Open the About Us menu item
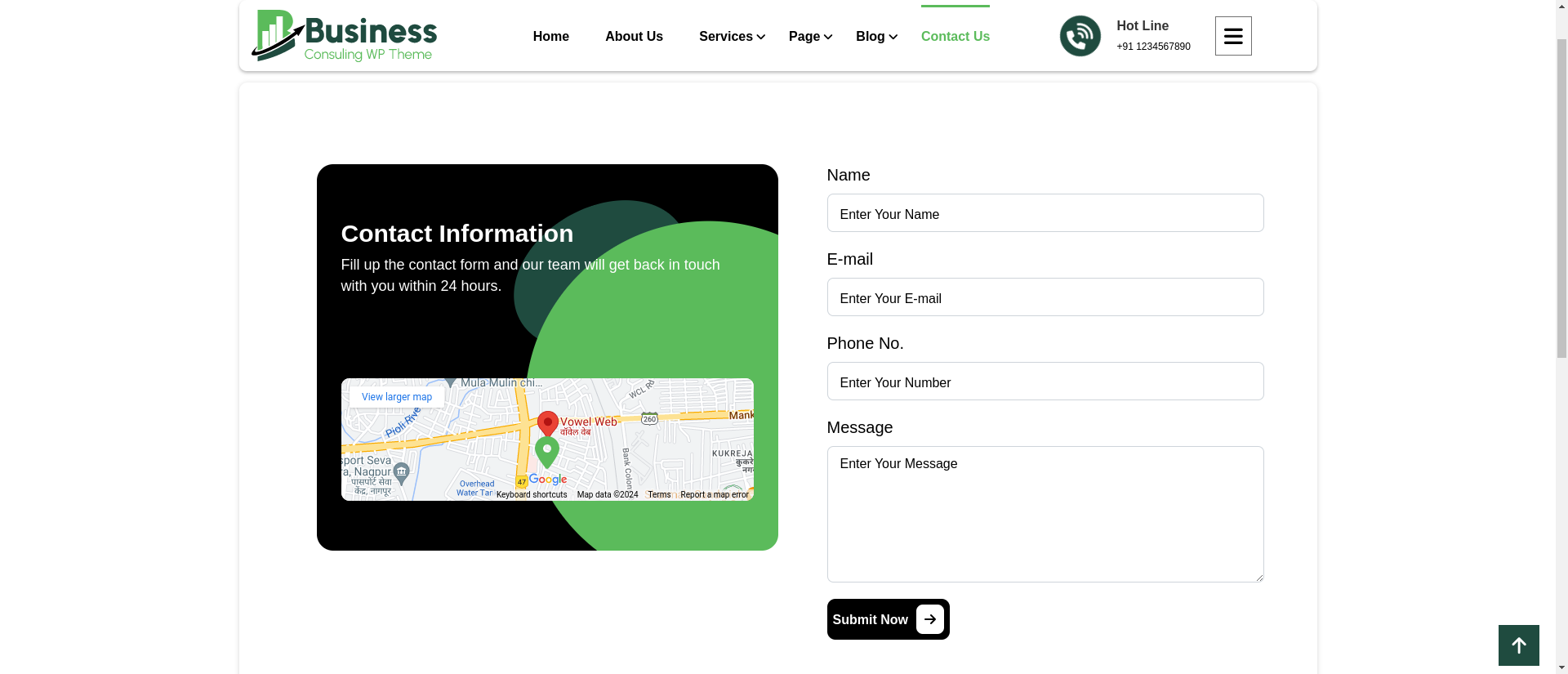 (x=634, y=37)
